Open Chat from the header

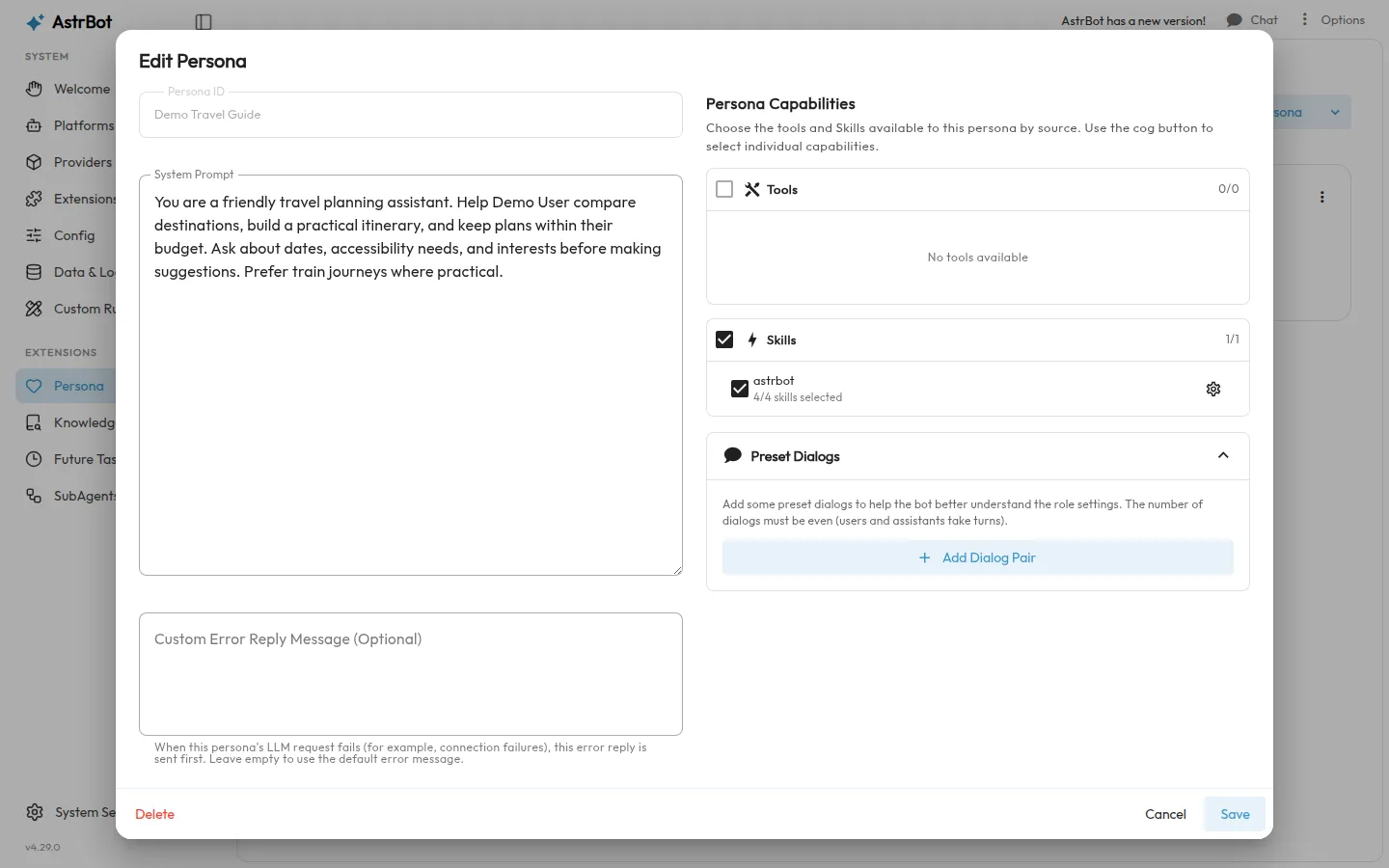tap(1252, 20)
